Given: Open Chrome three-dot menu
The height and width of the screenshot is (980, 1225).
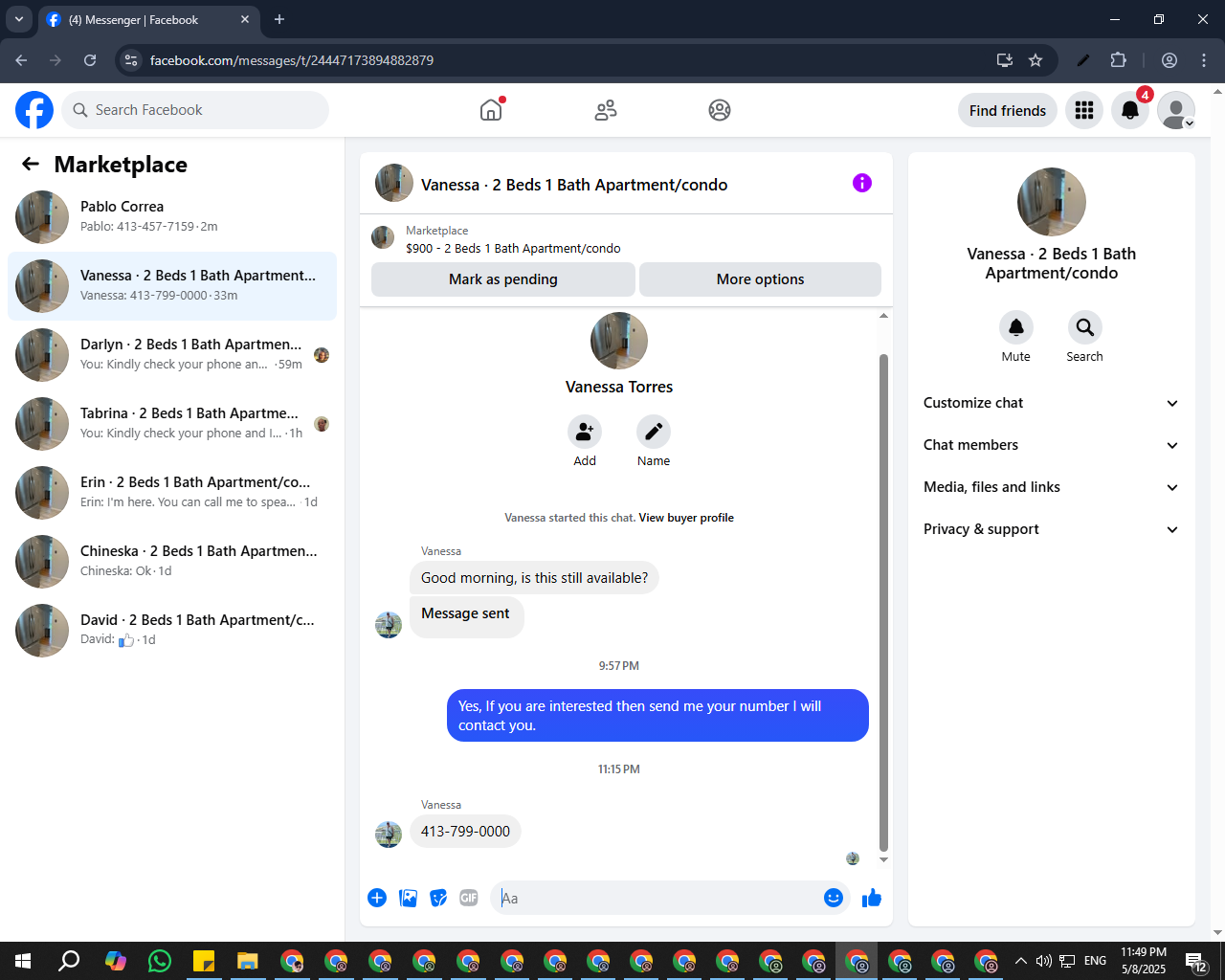Looking at the screenshot, I should click(1204, 60).
